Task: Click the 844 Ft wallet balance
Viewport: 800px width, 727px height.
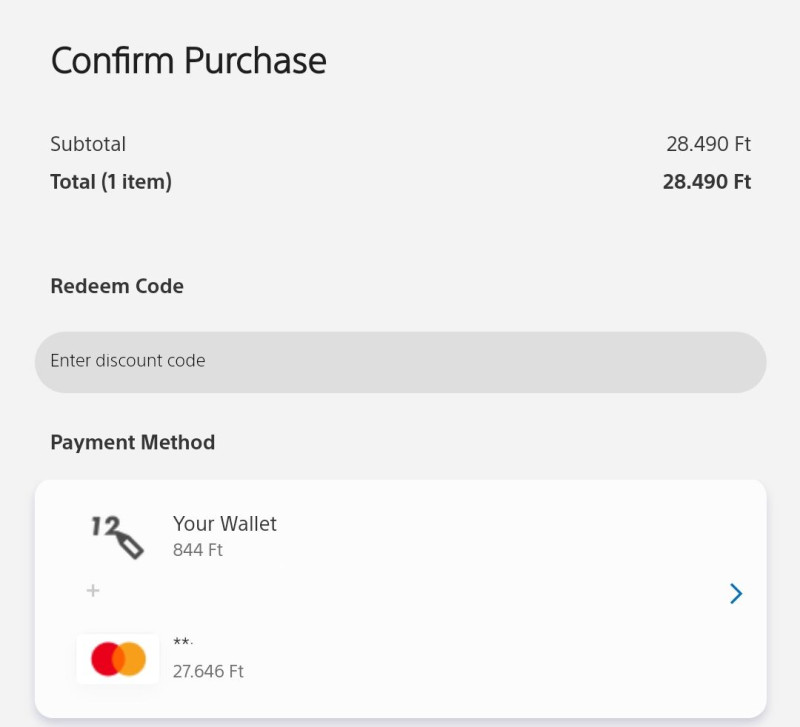Action: tap(198, 550)
